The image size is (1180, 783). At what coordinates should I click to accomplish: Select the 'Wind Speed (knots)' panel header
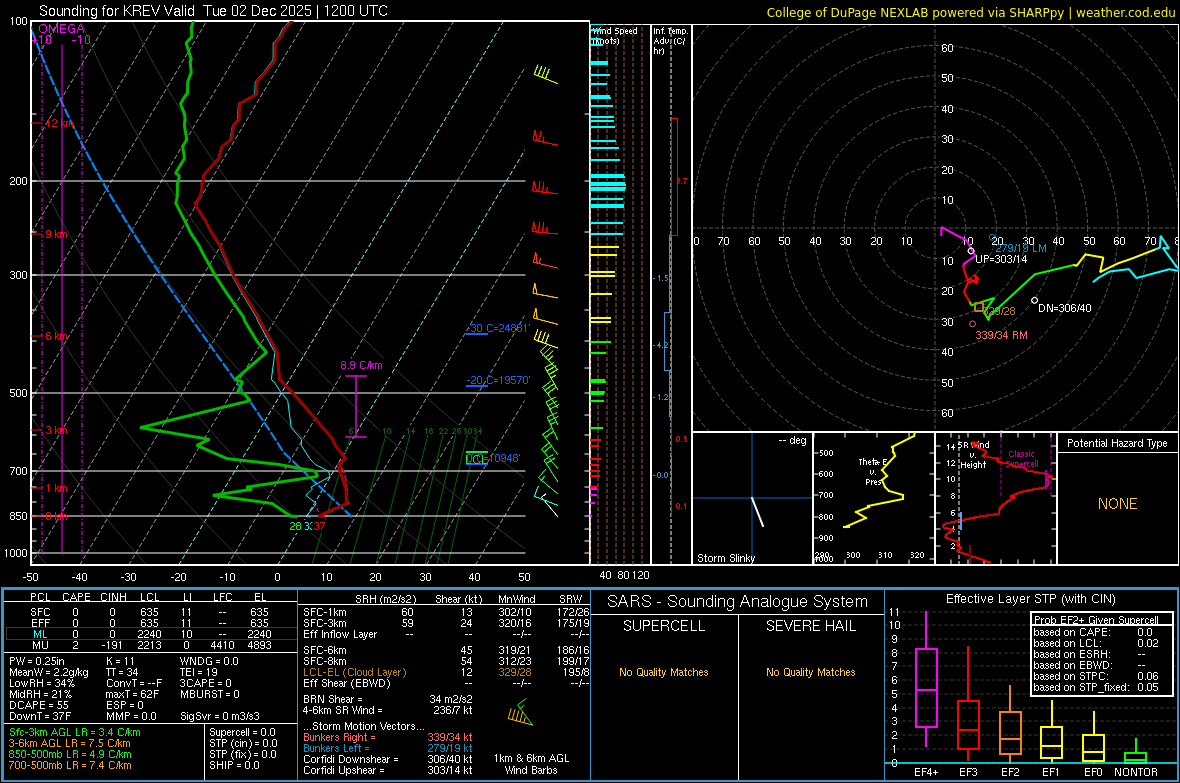click(x=615, y=35)
